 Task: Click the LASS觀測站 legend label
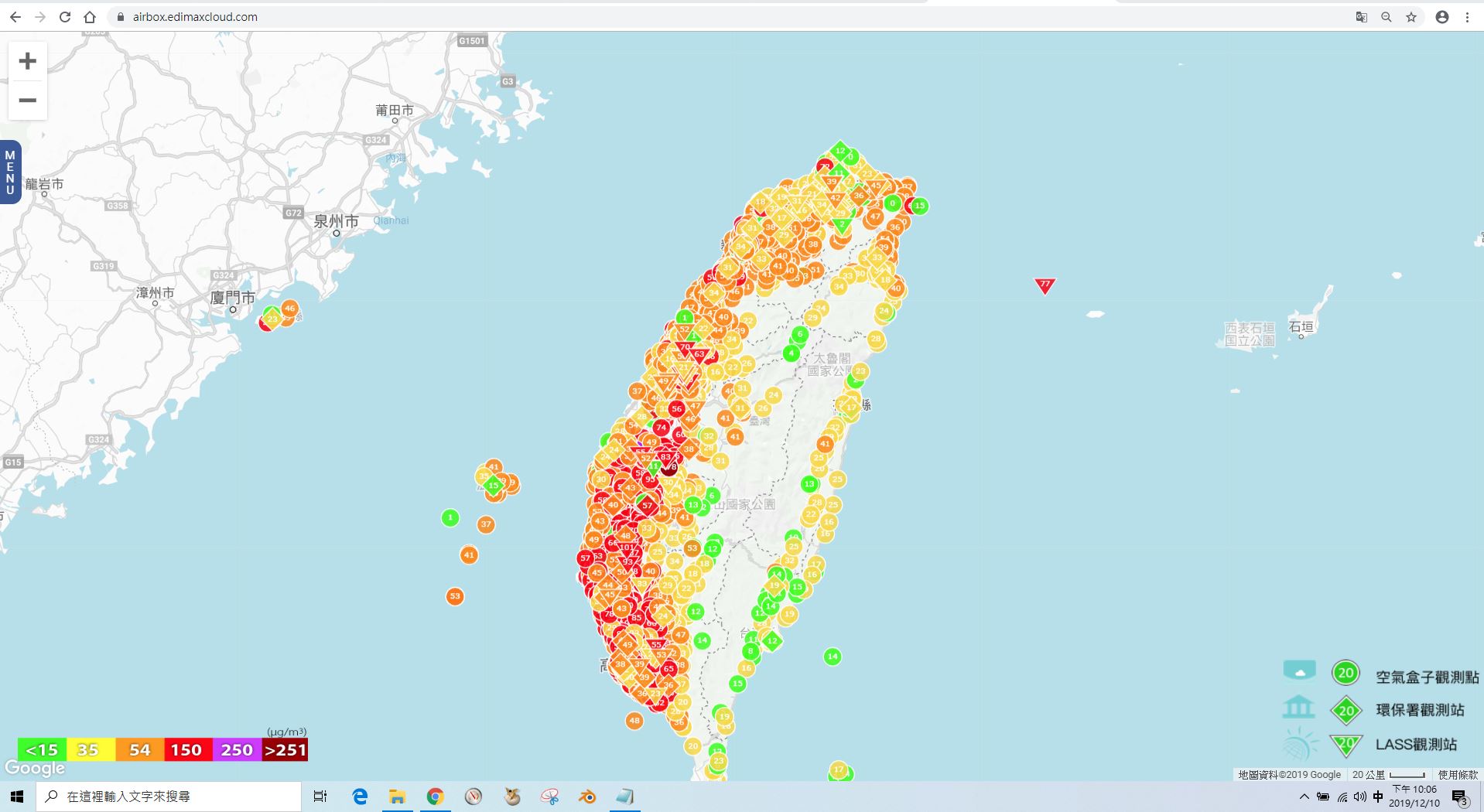coord(1416,745)
